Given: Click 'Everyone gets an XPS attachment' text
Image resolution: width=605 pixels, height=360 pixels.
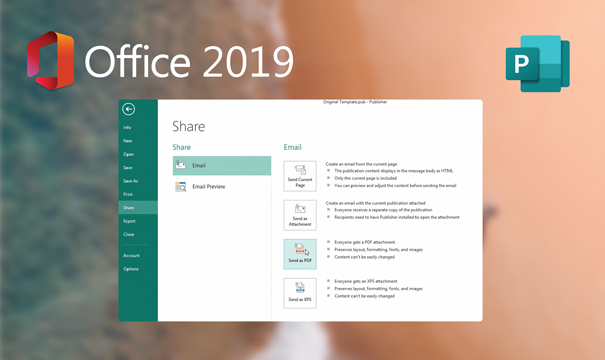Looking at the screenshot, I should coord(365,281).
